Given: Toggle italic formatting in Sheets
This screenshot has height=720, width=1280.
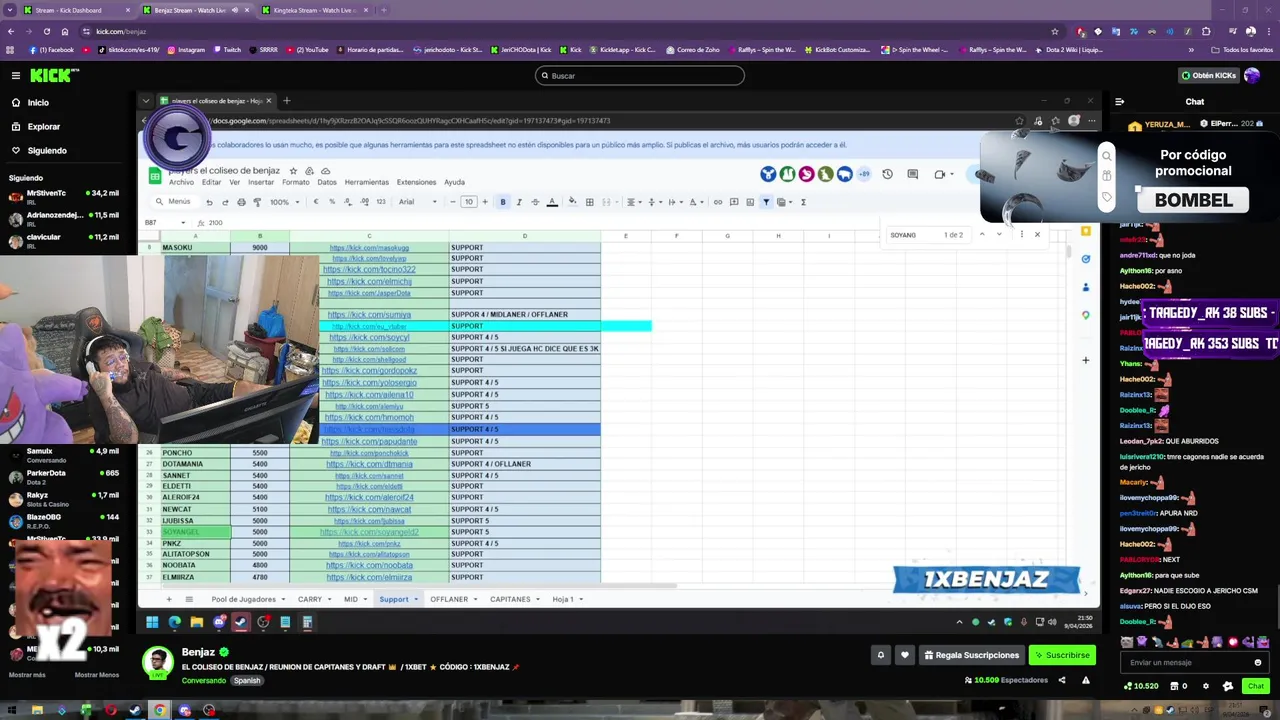Looking at the screenshot, I should (x=519, y=202).
